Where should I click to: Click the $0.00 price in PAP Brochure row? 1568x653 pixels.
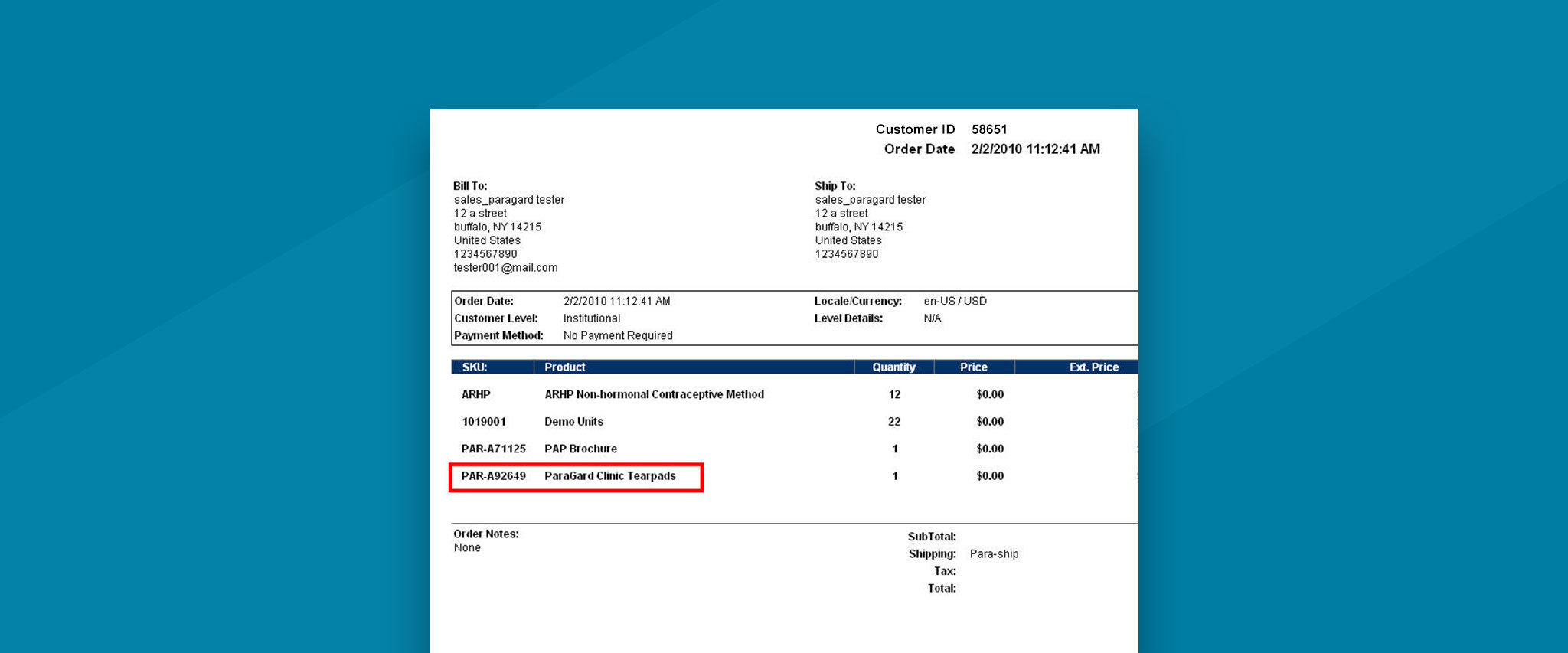990,449
